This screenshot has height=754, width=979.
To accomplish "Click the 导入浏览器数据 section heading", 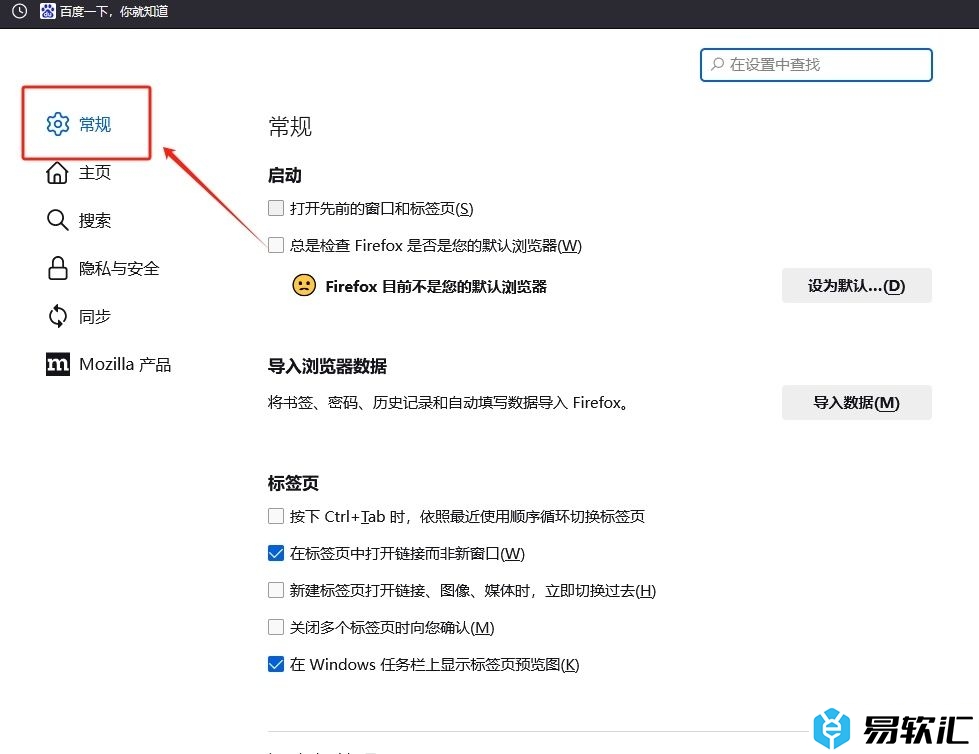I will point(327,366).
